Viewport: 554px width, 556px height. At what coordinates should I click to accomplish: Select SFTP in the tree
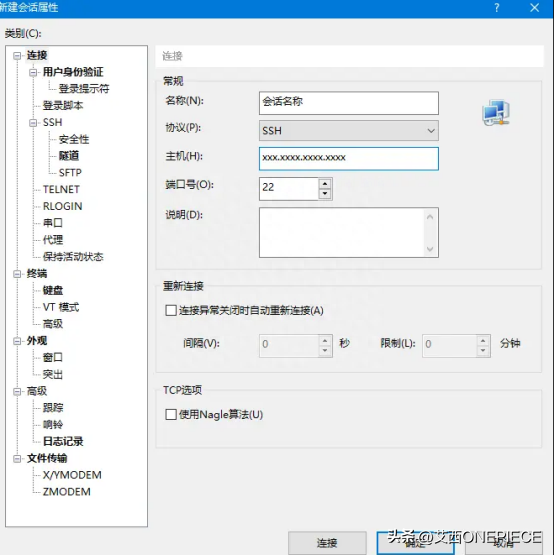point(70,173)
